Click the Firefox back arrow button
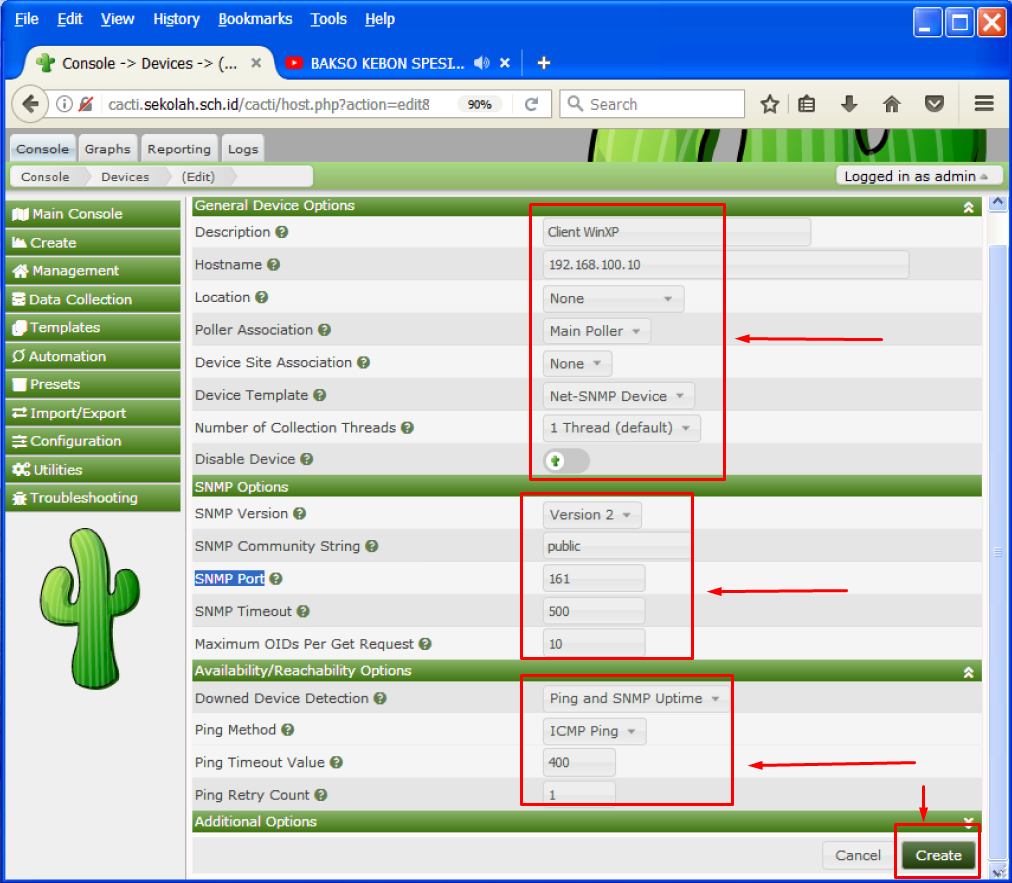This screenshot has width=1012, height=883. coord(31,104)
